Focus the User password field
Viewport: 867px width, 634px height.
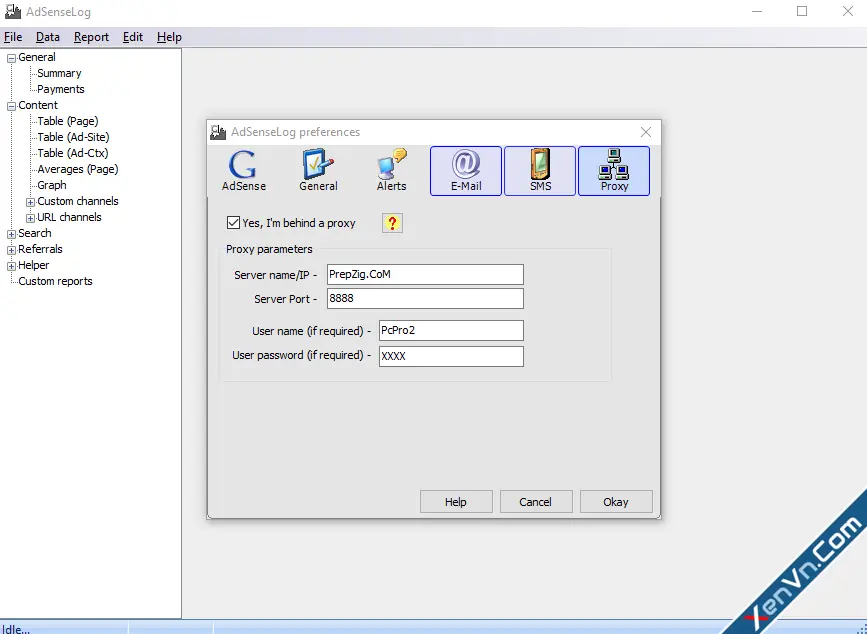(x=451, y=357)
